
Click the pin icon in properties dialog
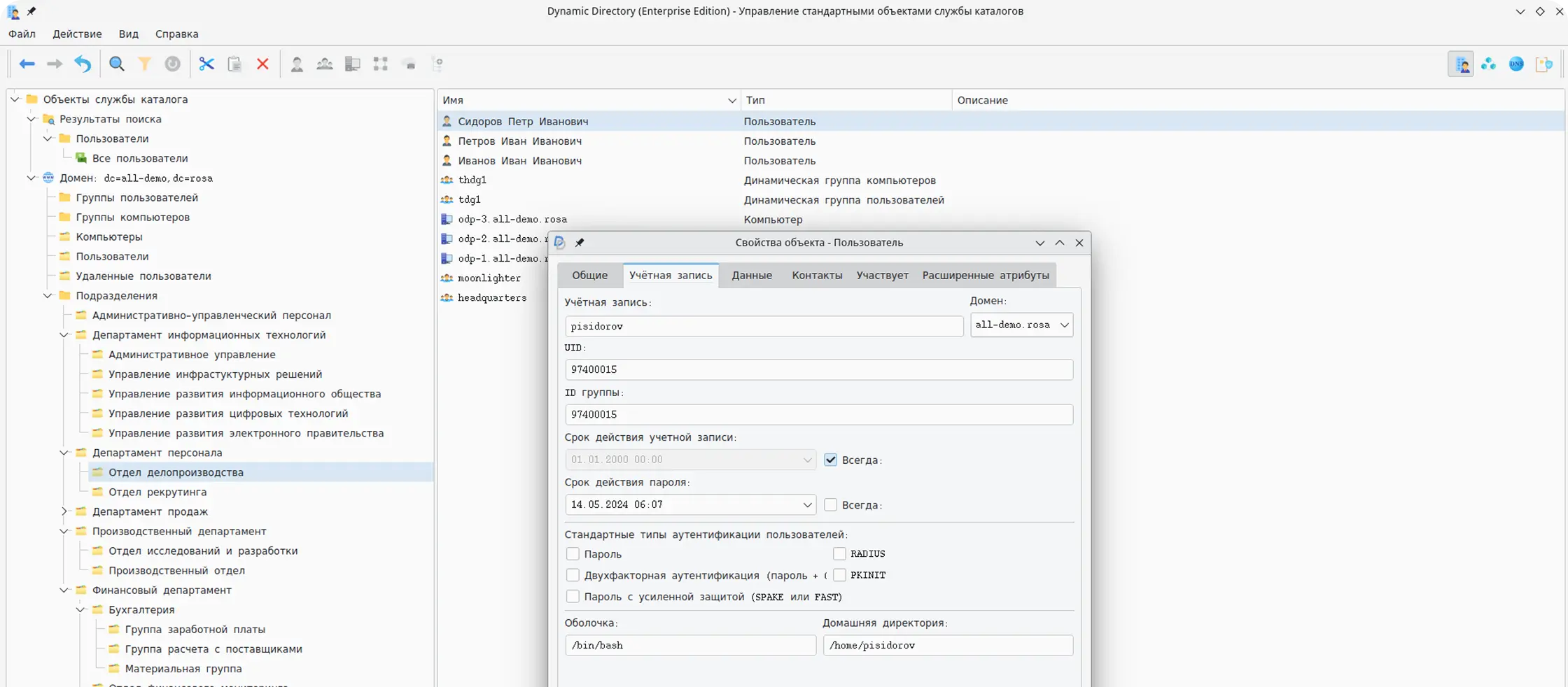pos(580,243)
